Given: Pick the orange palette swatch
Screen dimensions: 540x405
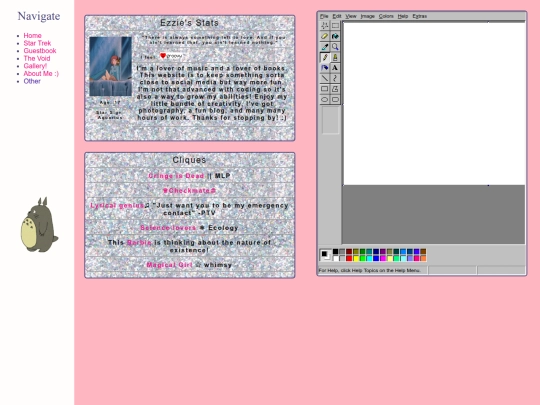Looking at the screenshot, I should pyautogui.click(x=423, y=258).
